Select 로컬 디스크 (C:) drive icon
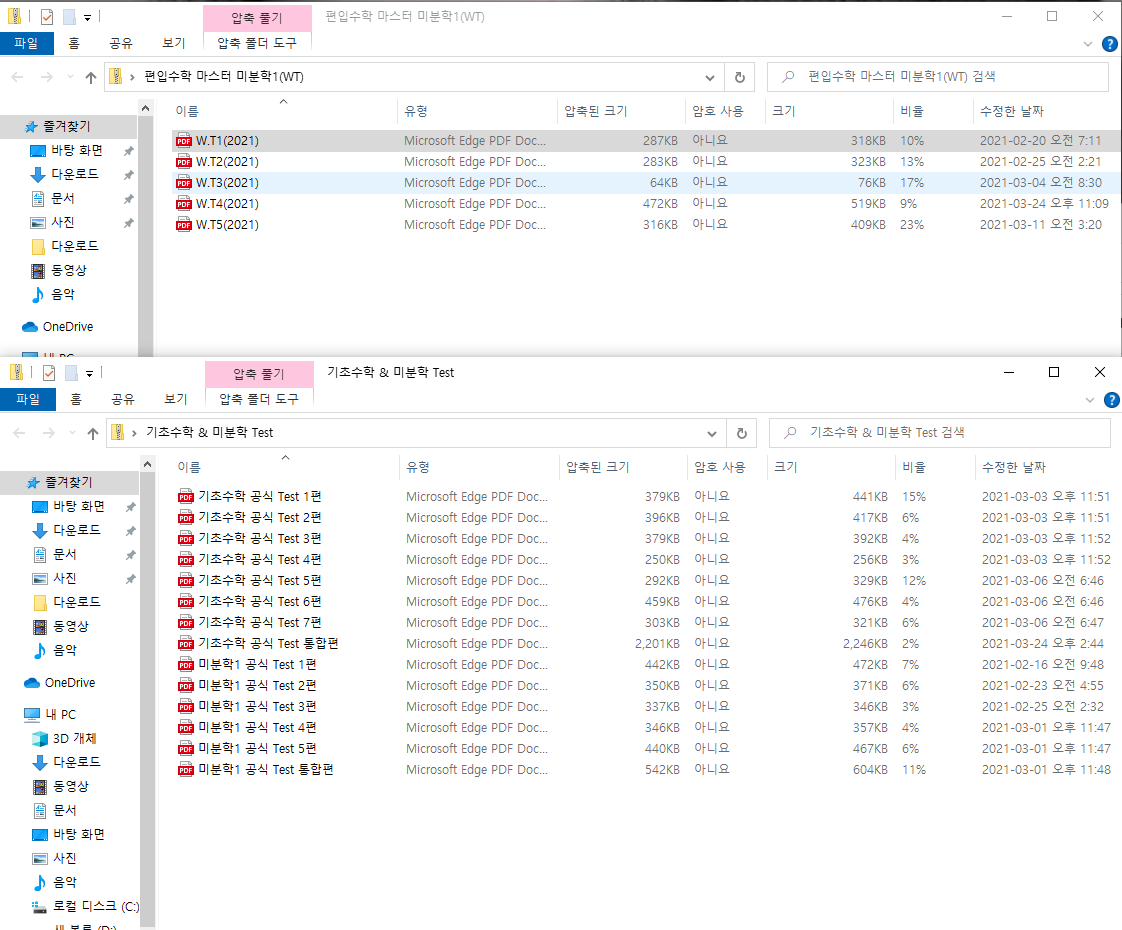This screenshot has height=930, width=1122. click(x=40, y=907)
